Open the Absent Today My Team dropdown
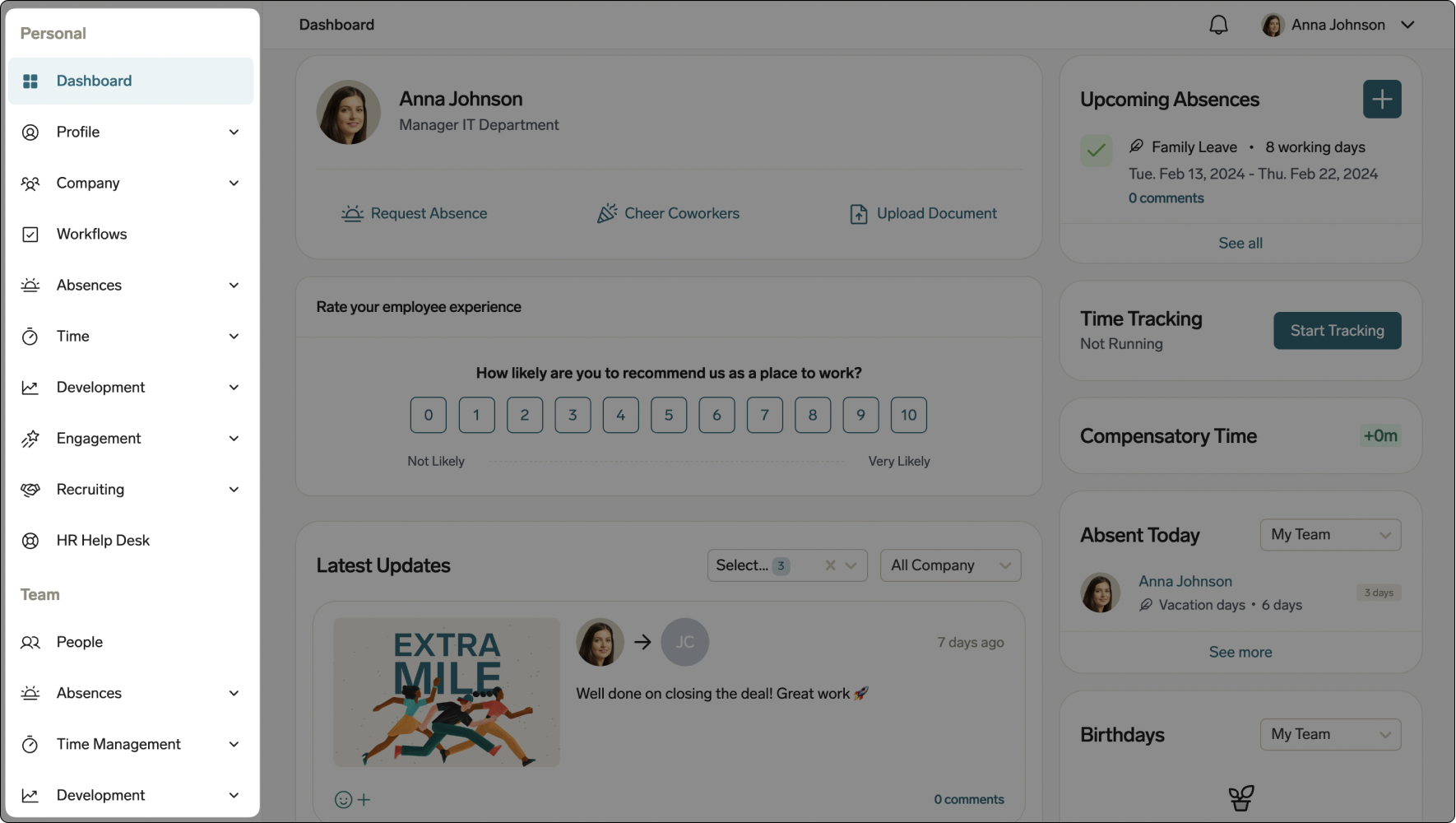1456x823 pixels. [1329, 535]
